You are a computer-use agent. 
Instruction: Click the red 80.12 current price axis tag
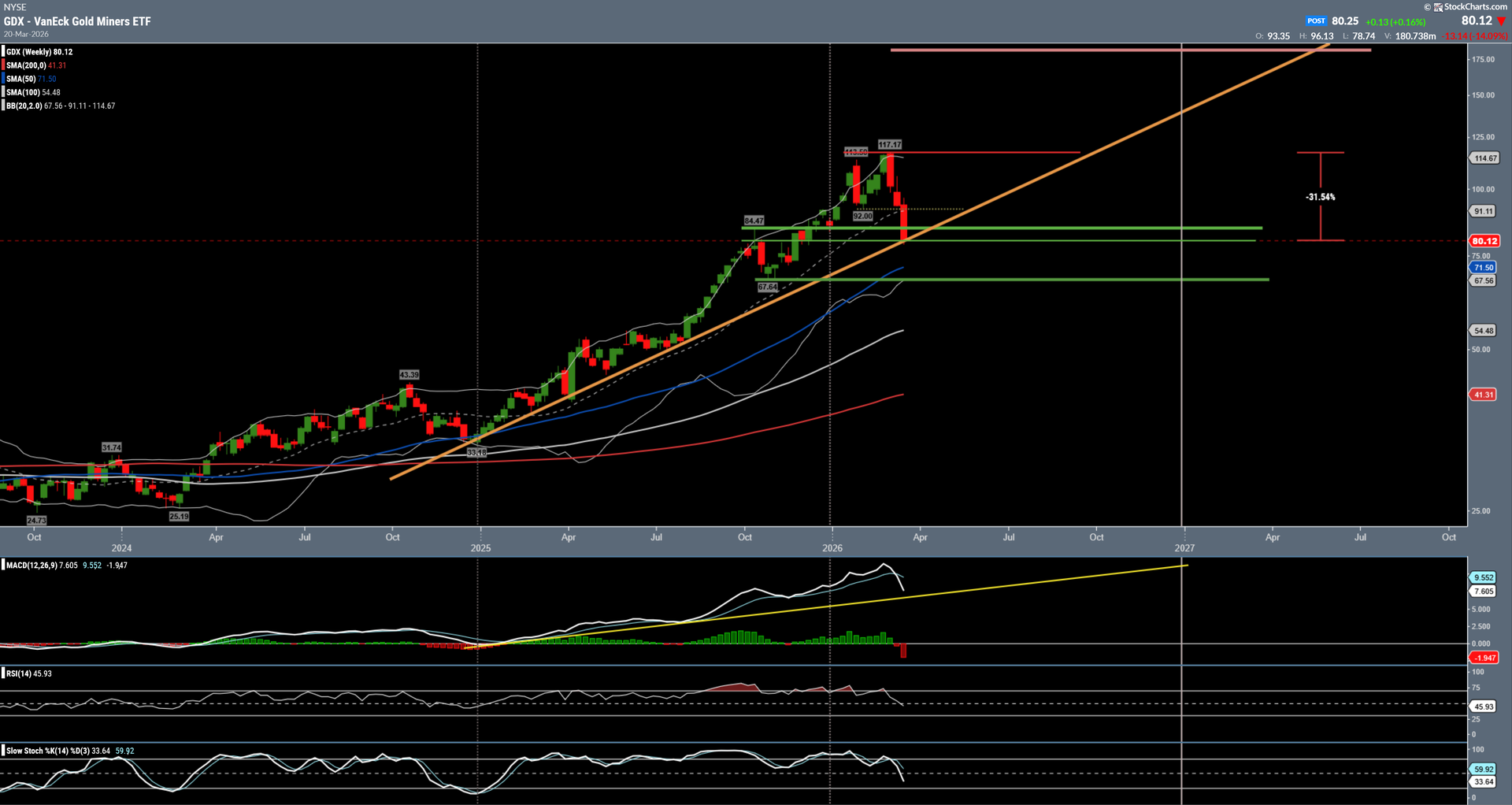click(x=1484, y=241)
